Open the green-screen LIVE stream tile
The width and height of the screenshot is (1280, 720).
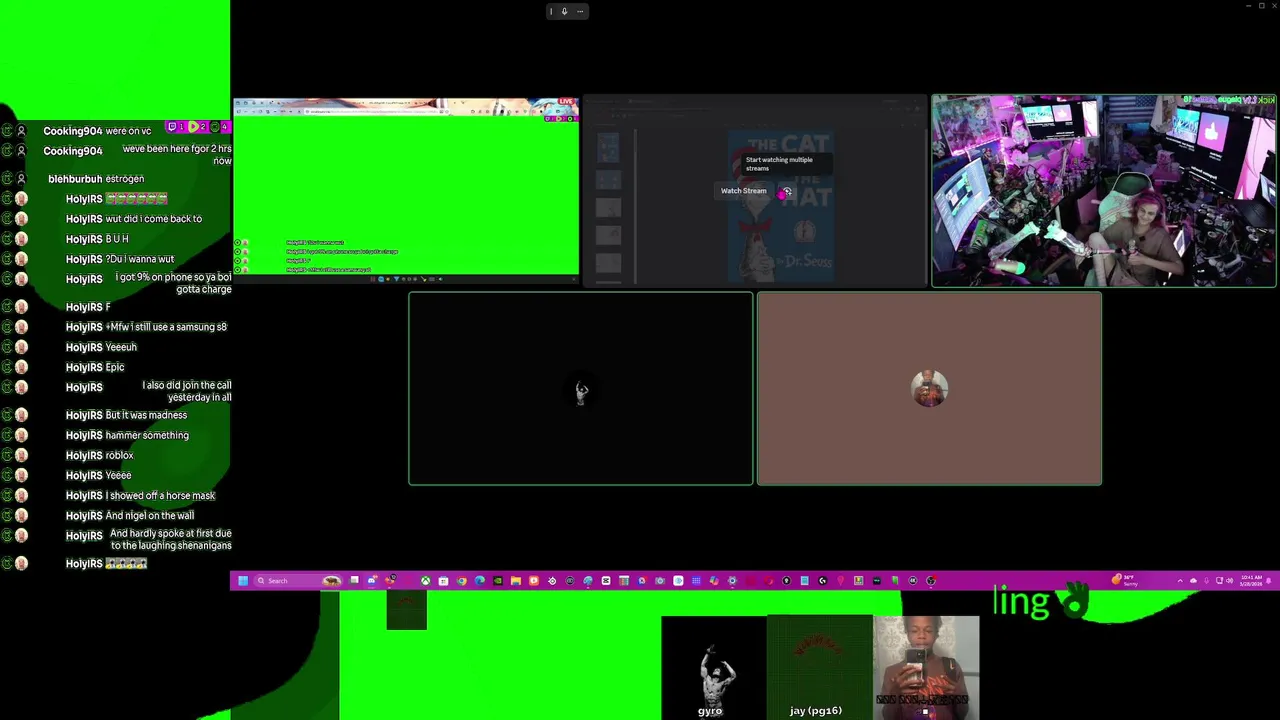pos(406,190)
